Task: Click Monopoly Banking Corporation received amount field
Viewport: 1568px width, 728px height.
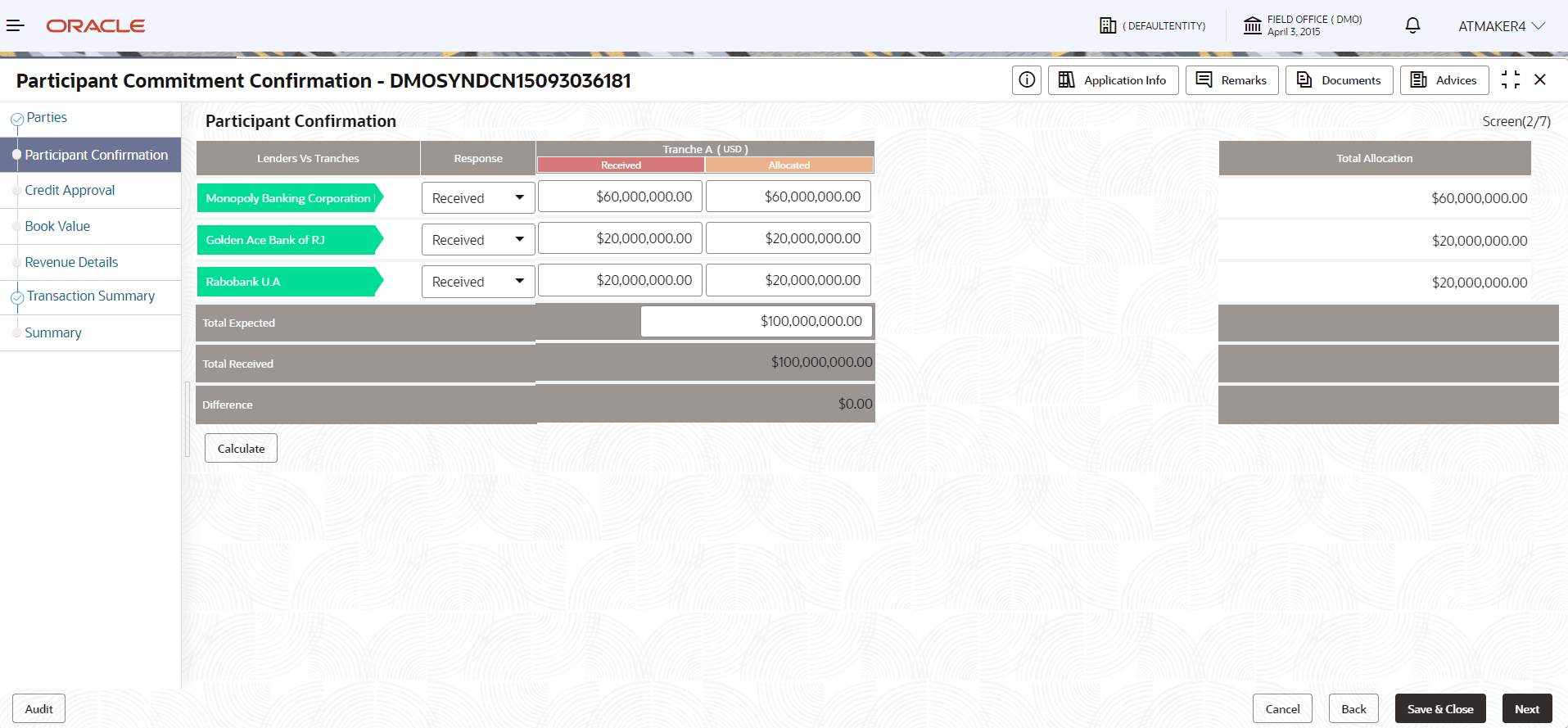Action: click(x=620, y=197)
